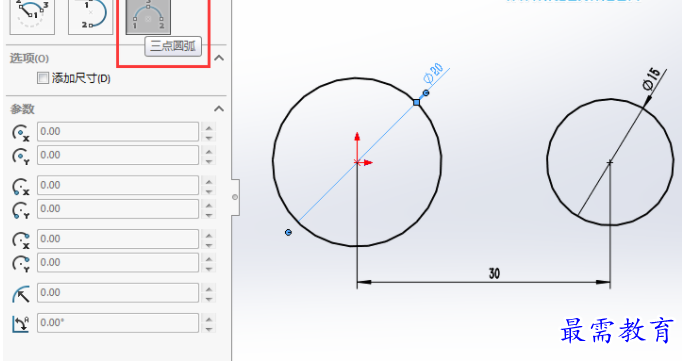Screen dimensions: 682x362
Task: Increase start point X with up arrow
Action: click(209, 181)
